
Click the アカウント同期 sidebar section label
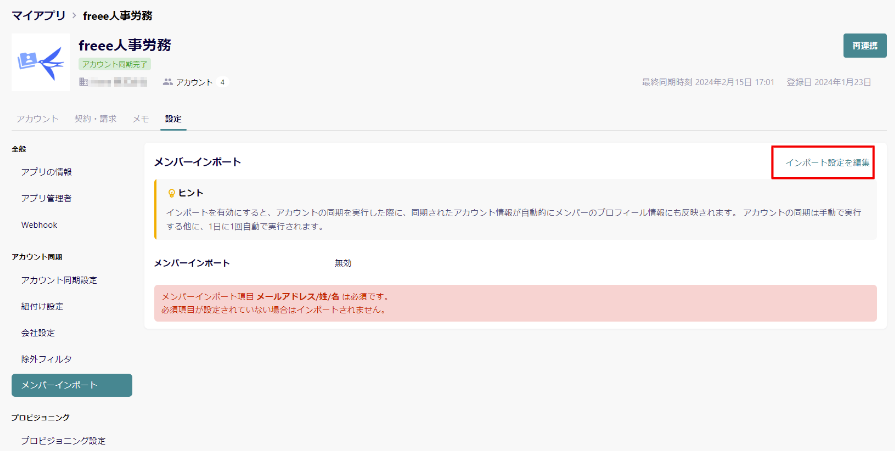coord(37,257)
